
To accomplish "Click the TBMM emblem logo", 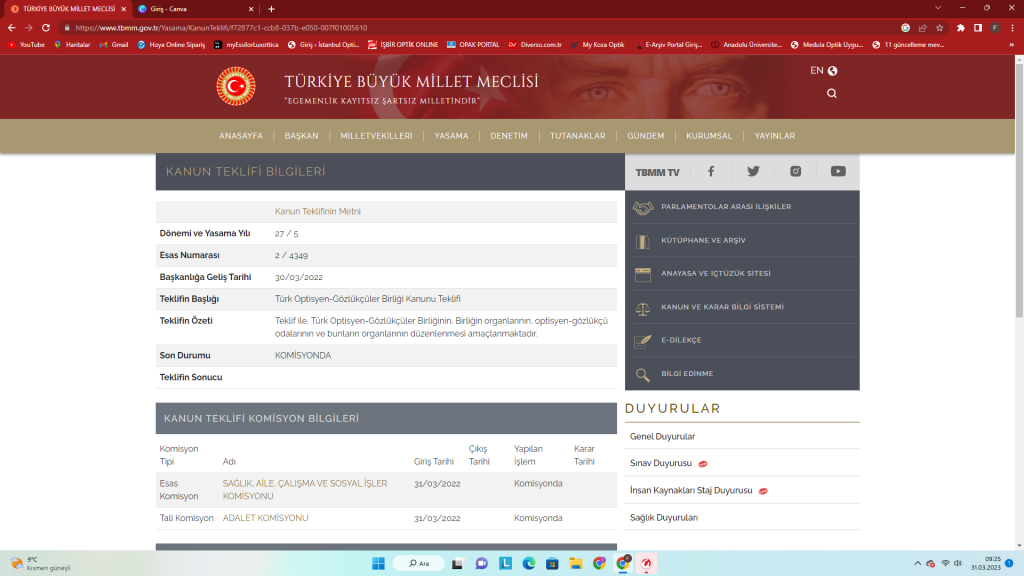I will pyautogui.click(x=236, y=87).
